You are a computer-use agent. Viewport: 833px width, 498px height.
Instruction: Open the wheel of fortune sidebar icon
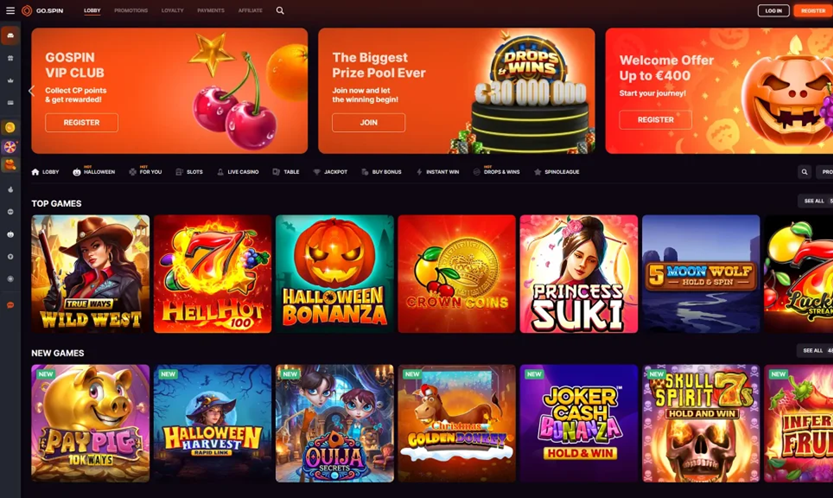pyautogui.click(x=10, y=147)
